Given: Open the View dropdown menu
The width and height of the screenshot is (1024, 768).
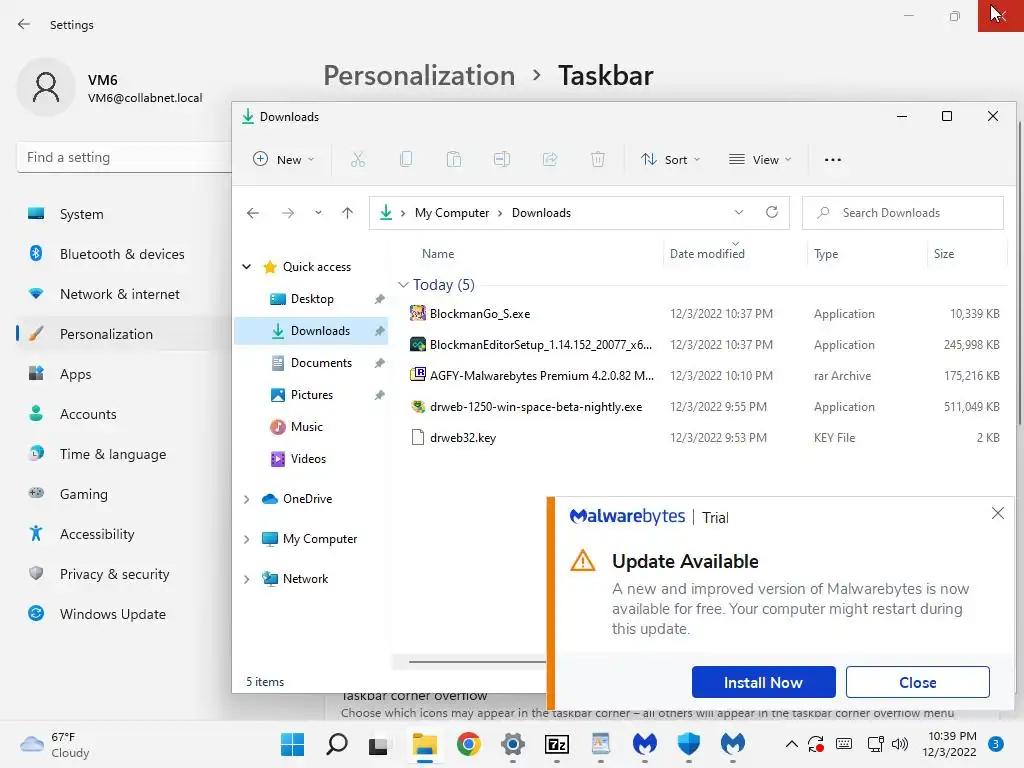Looking at the screenshot, I should point(760,159).
